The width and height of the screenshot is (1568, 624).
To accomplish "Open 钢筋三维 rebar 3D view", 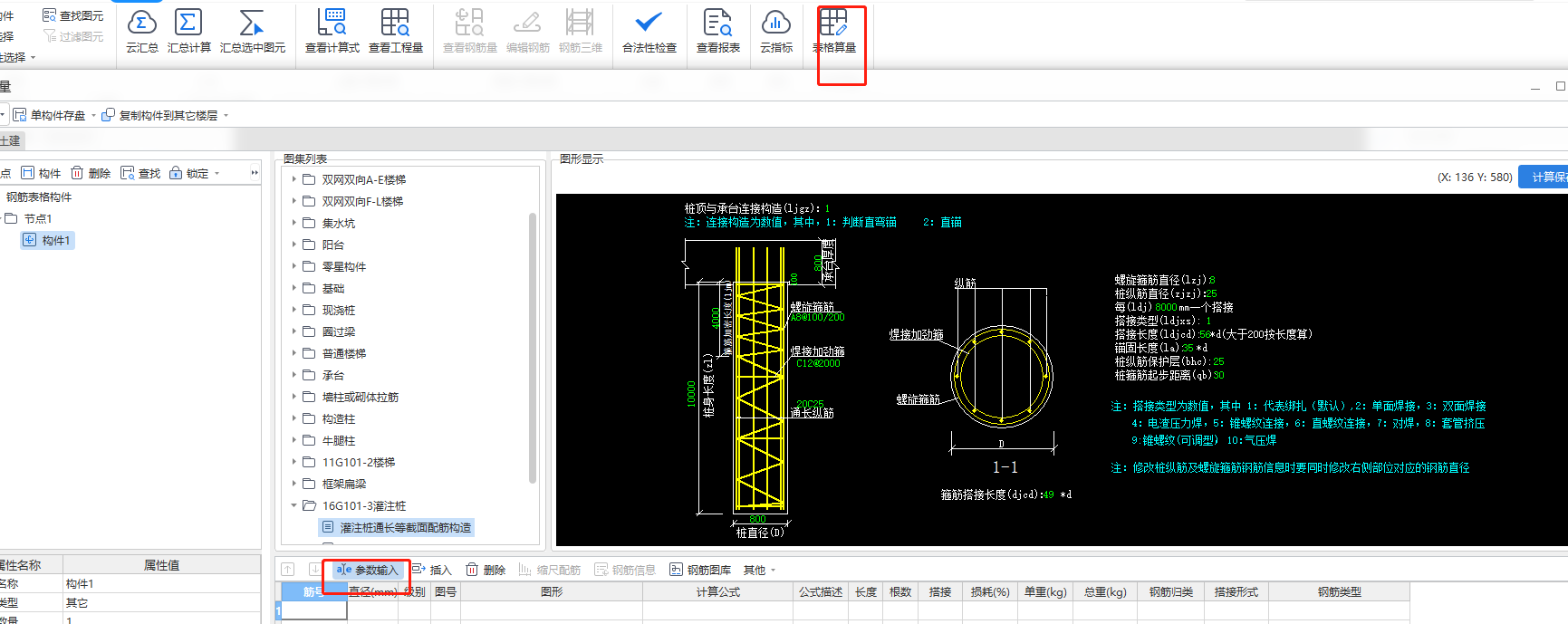I will 580,31.
